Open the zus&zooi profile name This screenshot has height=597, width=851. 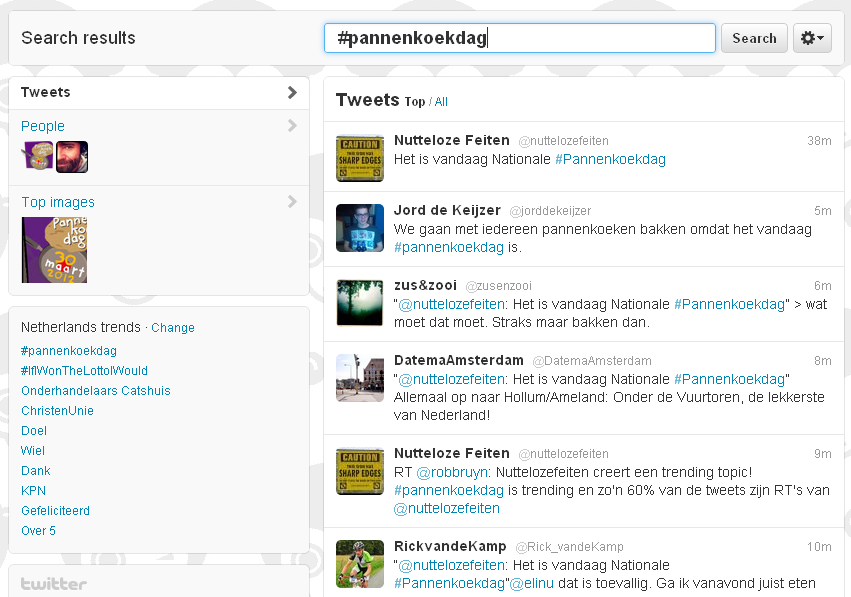pyautogui.click(x=426, y=285)
